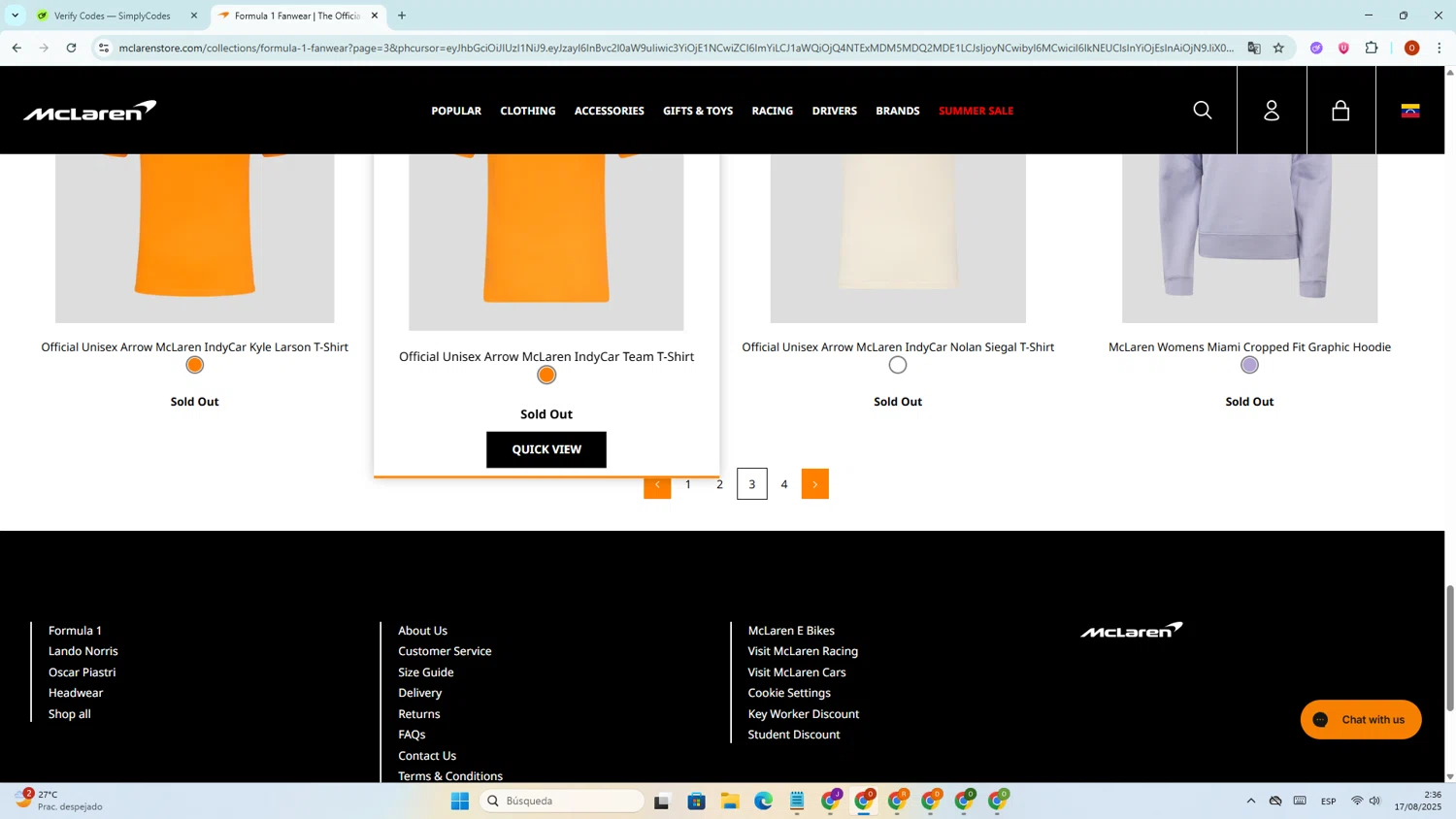Open Task View on taskbar
Viewport: 1456px width, 819px height.
coord(662,801)
